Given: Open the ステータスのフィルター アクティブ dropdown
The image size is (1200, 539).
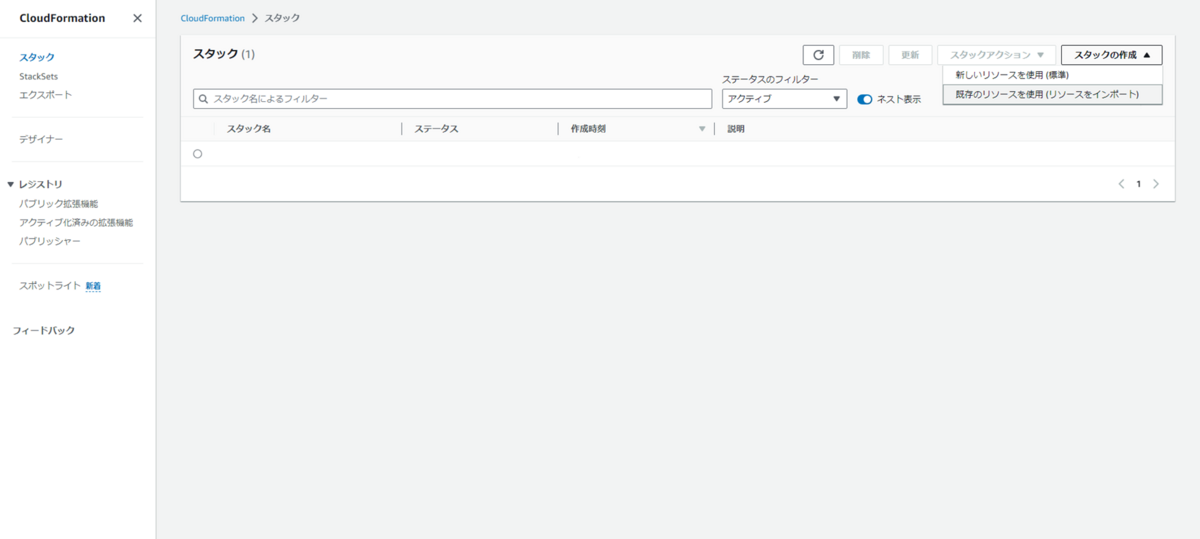Looking at the screenshot, I should (785, 99).
